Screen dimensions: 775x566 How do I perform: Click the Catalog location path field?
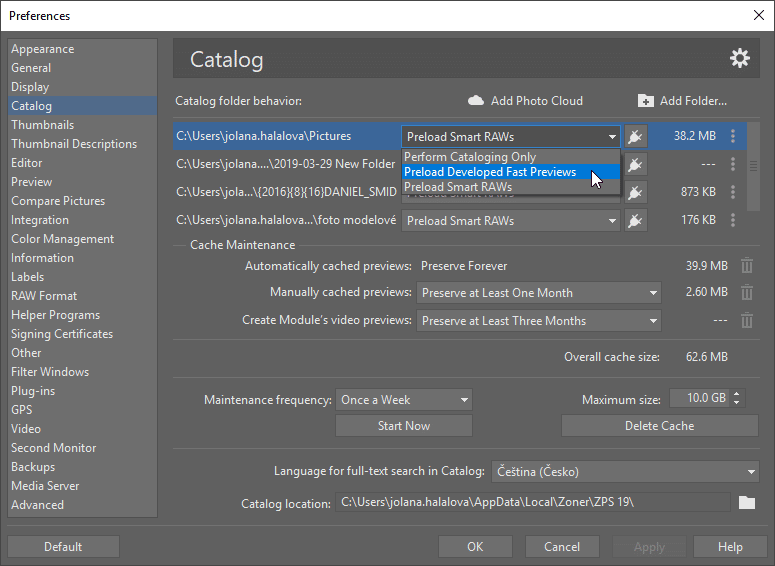coord(533,502)
